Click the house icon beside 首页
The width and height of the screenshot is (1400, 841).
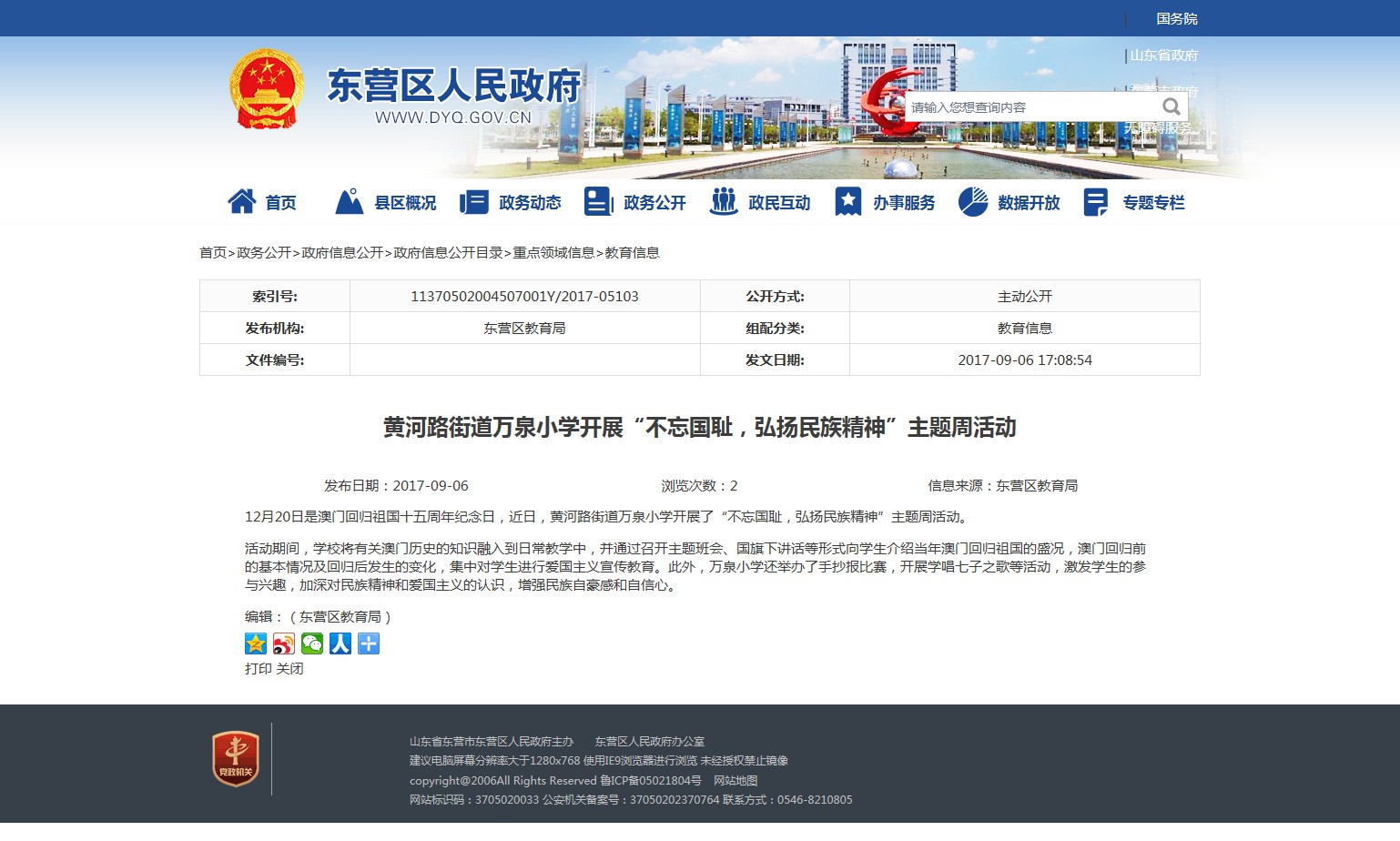pyautogui.click(x=241, y=202)
